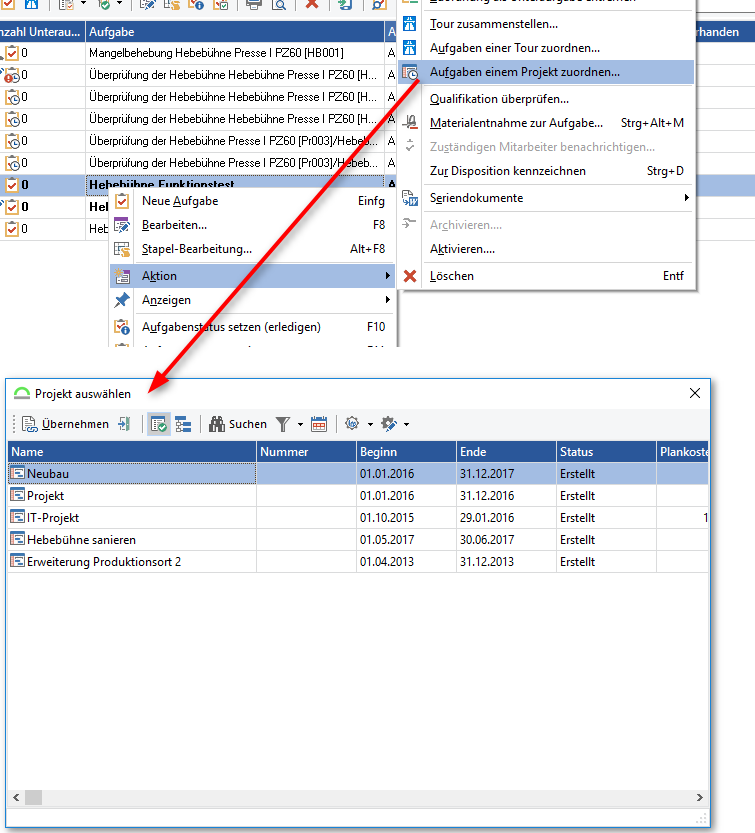Open the dropdown arrow beside the gear-with-pencil icon
Screen dimensions: 755x833
pyautogui.click(x=406, y=424)
